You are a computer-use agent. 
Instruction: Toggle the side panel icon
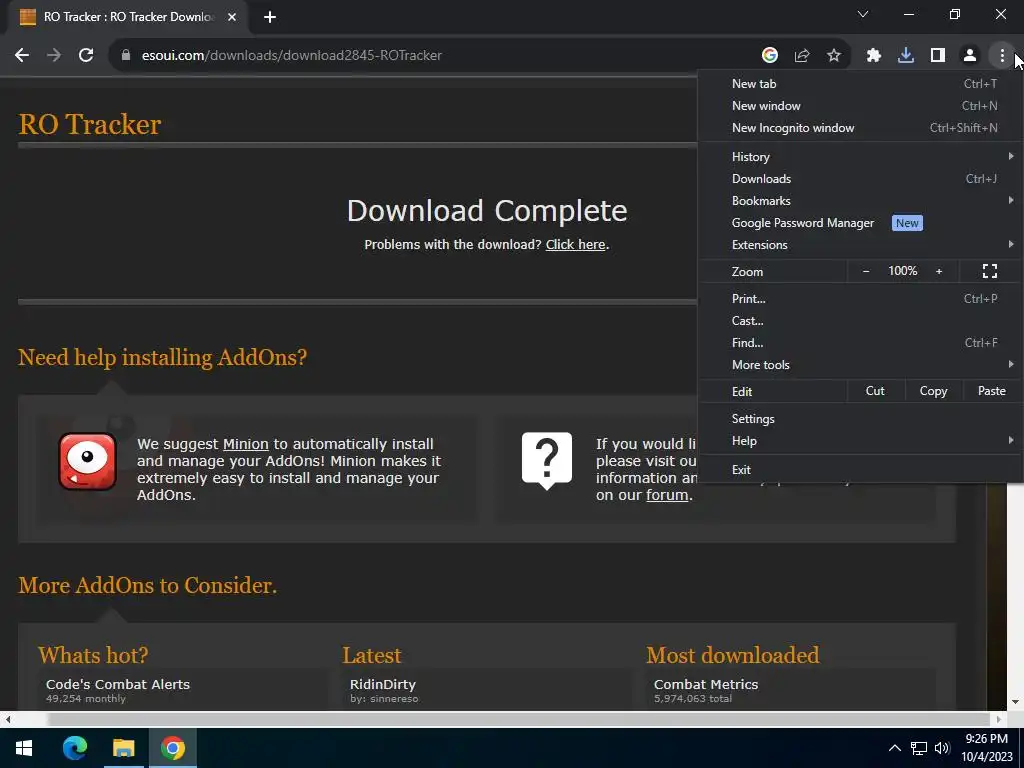(x=938, y=56)
